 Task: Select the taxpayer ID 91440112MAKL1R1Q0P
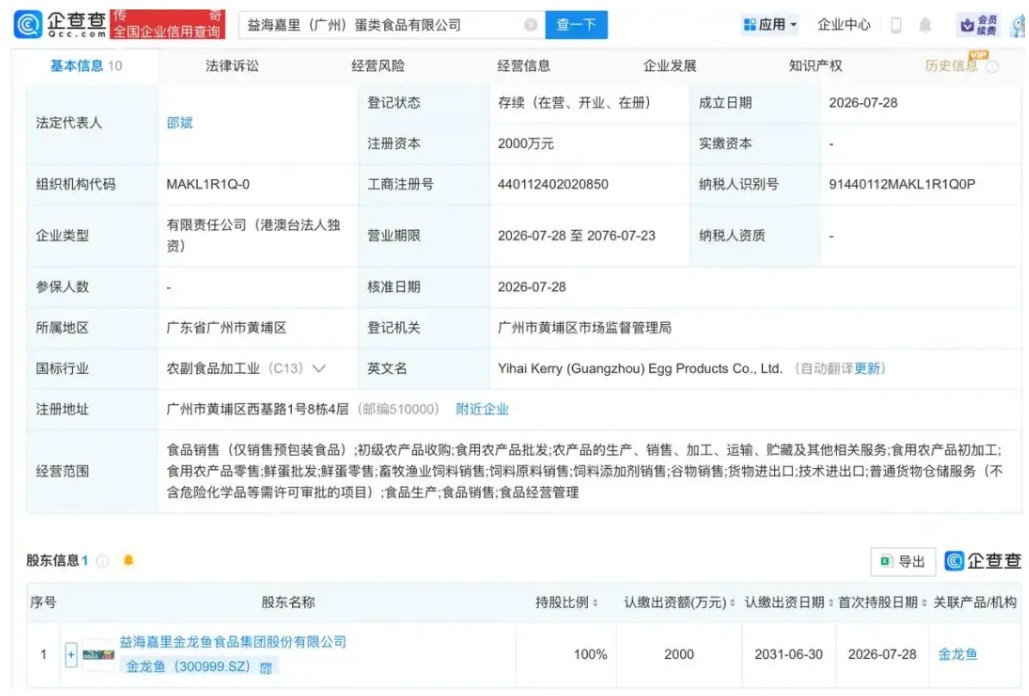[902, 184]
